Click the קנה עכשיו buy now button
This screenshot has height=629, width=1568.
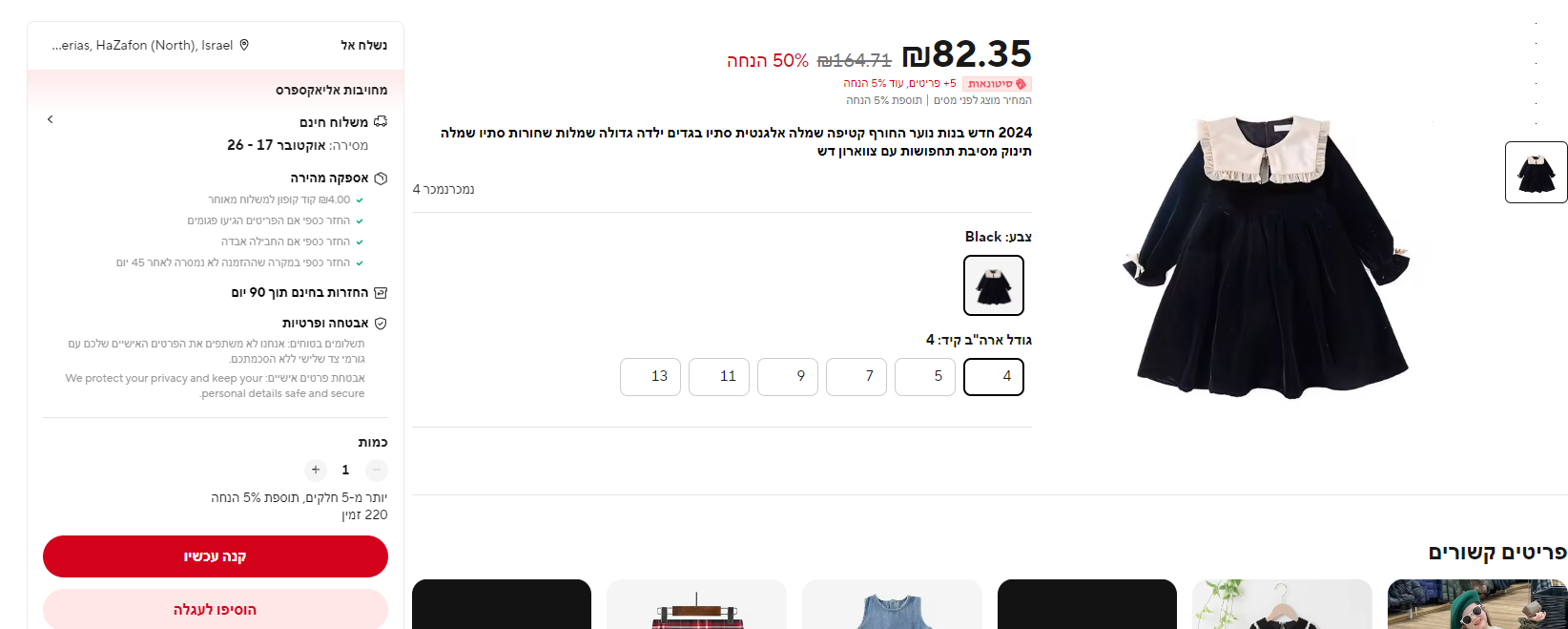pos(215,556)
